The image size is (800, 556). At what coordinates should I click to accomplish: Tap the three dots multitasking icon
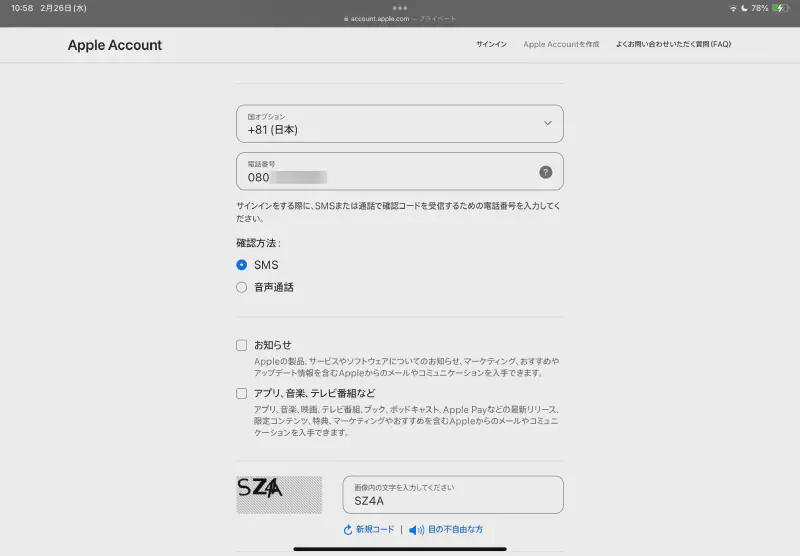(x=400, y=7)
